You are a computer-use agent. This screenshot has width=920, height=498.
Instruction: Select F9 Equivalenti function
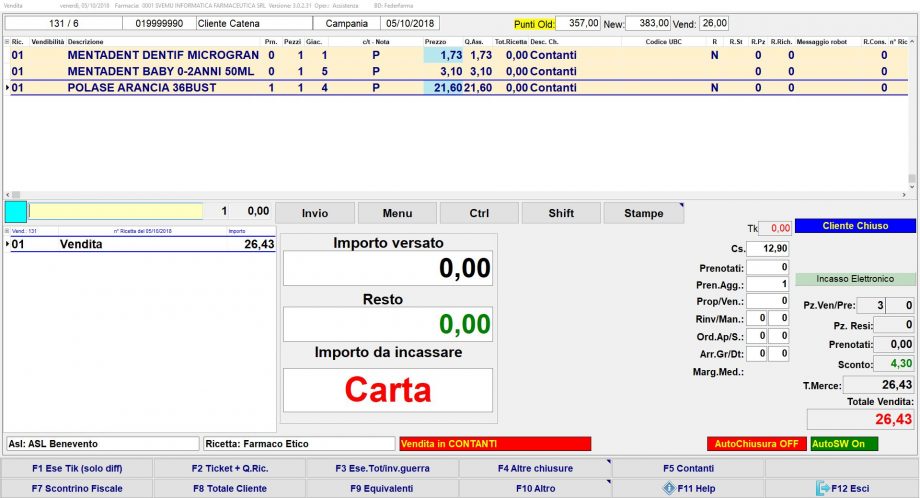click(x=381, y=488)
